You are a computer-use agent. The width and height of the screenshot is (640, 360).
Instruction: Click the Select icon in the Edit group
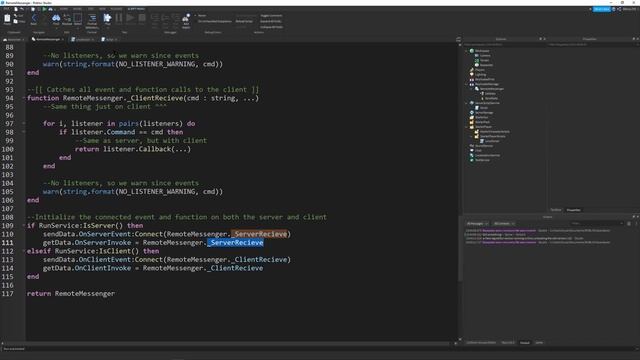(x=78, y=18)
